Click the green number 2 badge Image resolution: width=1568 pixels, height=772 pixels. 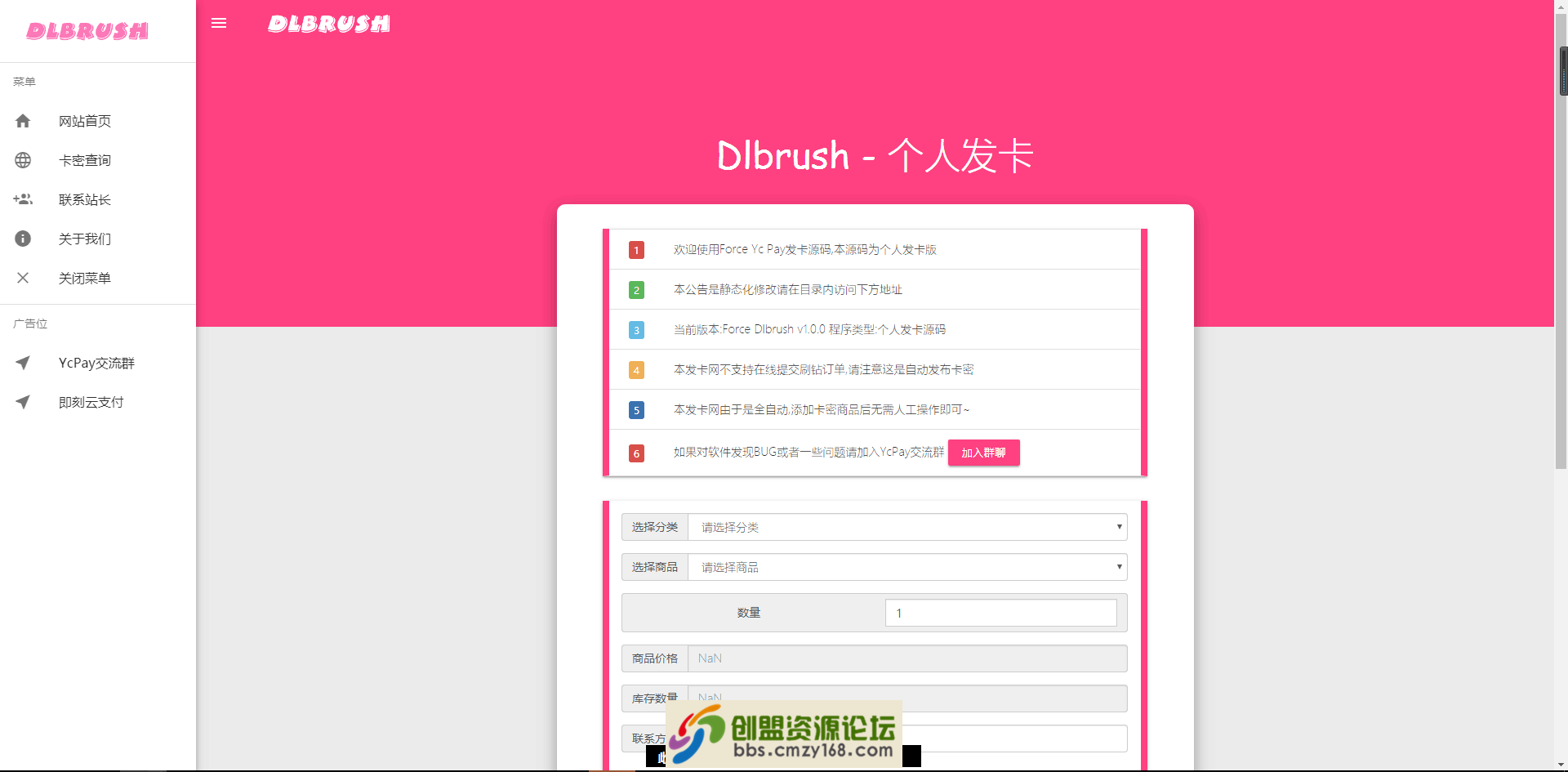click(x=636, y=290)
